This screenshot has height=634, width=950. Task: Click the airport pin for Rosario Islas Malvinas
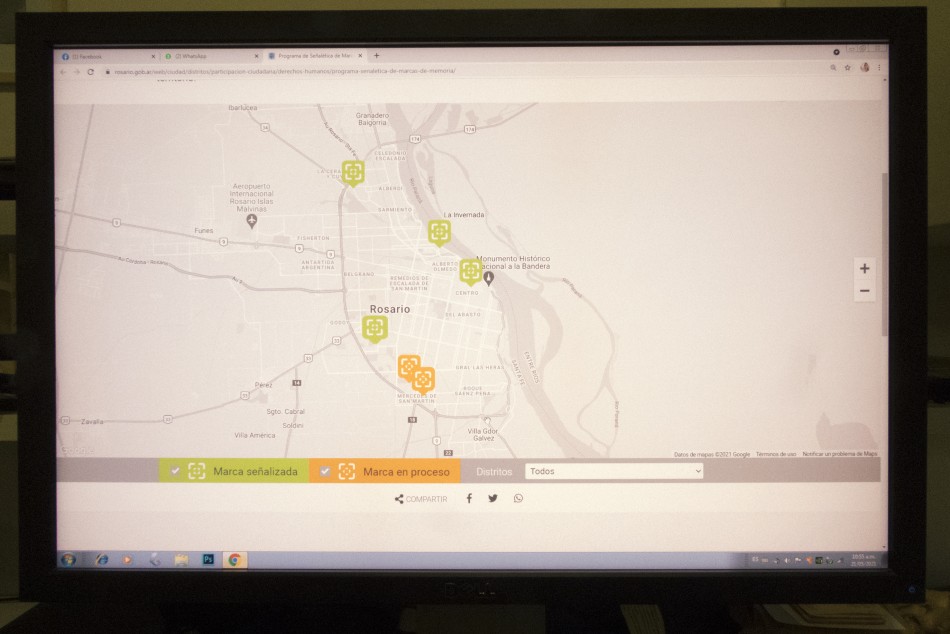(252, 220)
